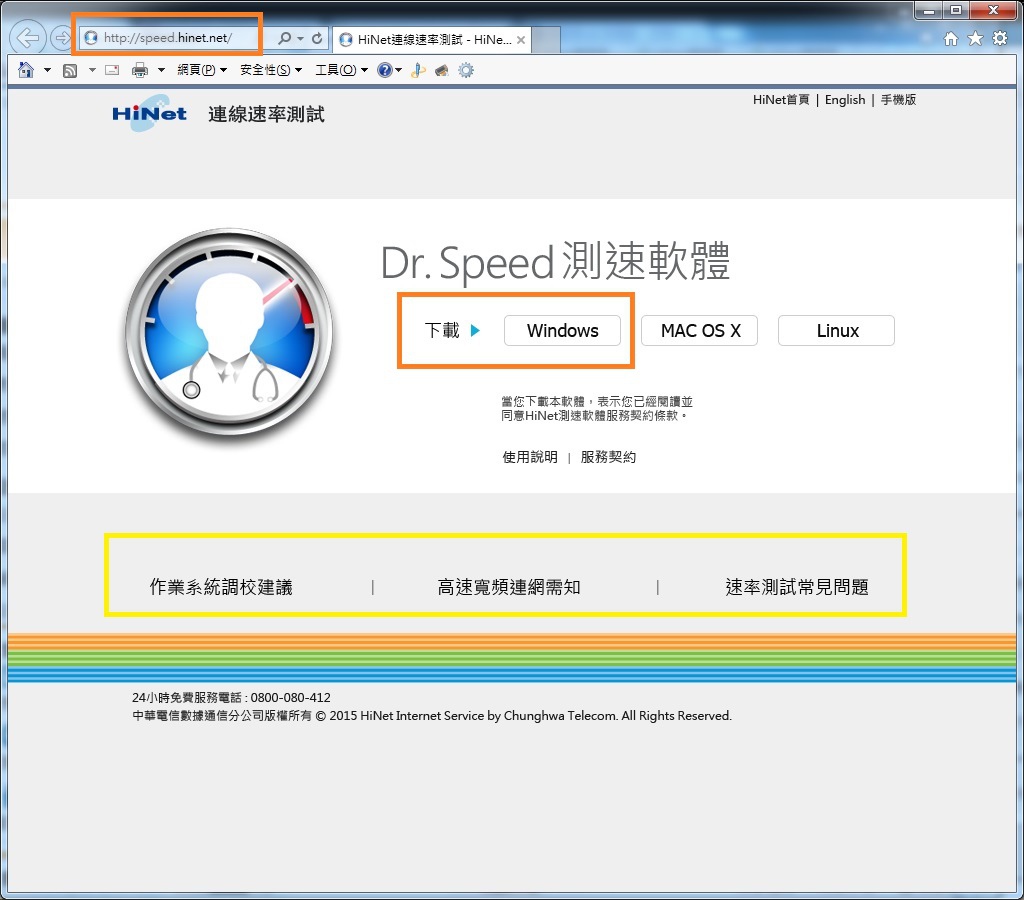
Task: Expand the RSS feeds dropdown arrow
Action: [92, 70]
